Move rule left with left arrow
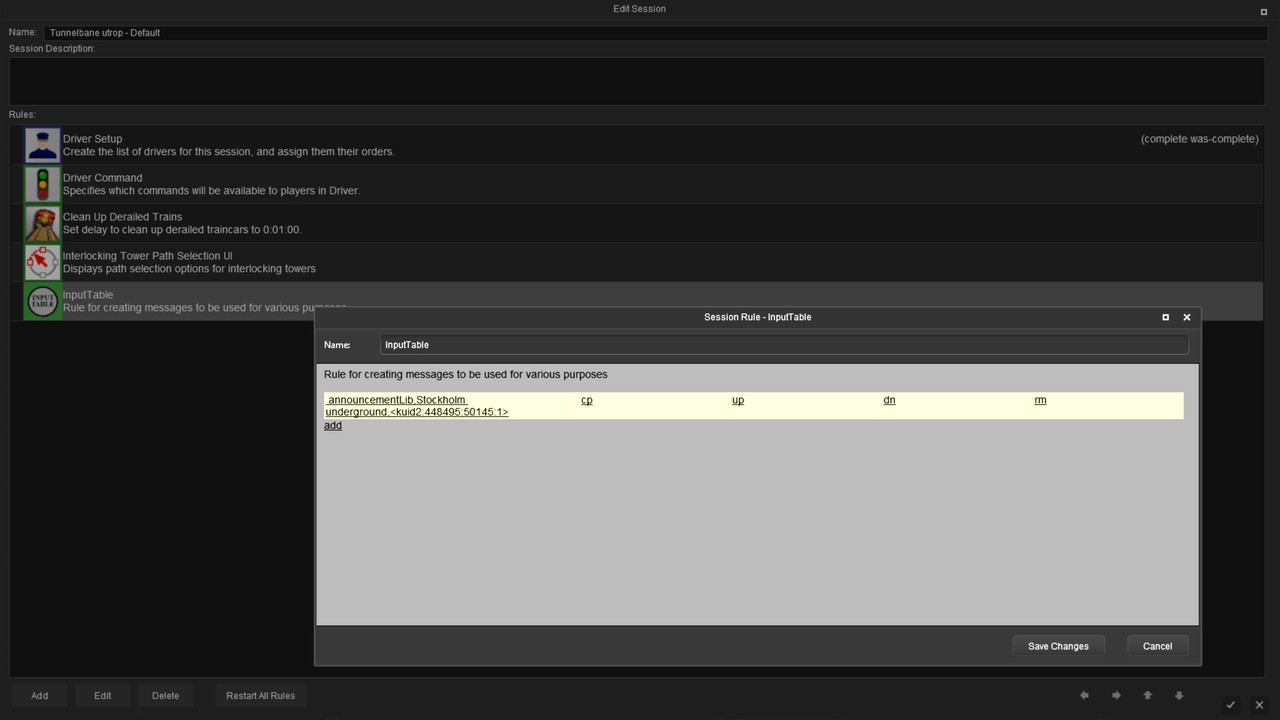The height and width of the screenshot is (720, 1280). pyautogui.click(x=1084, y=695)
